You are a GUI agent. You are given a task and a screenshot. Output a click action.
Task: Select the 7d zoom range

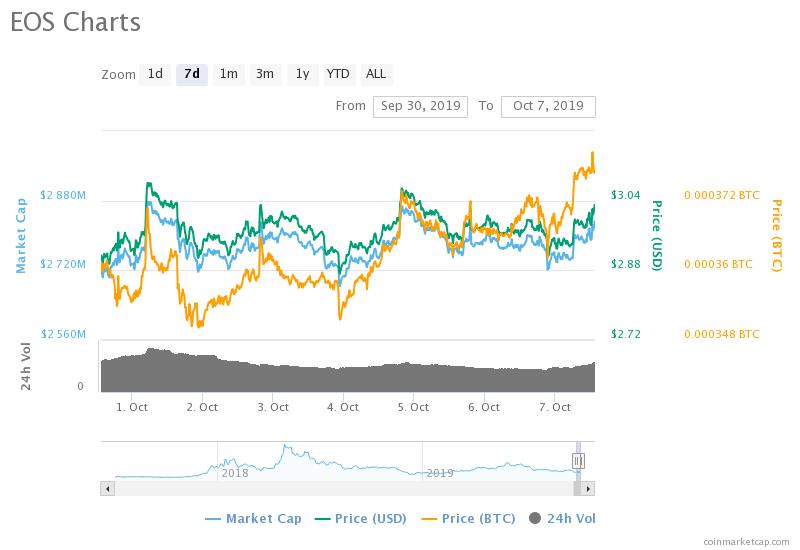pyautogui.click(x=192, y=74)
